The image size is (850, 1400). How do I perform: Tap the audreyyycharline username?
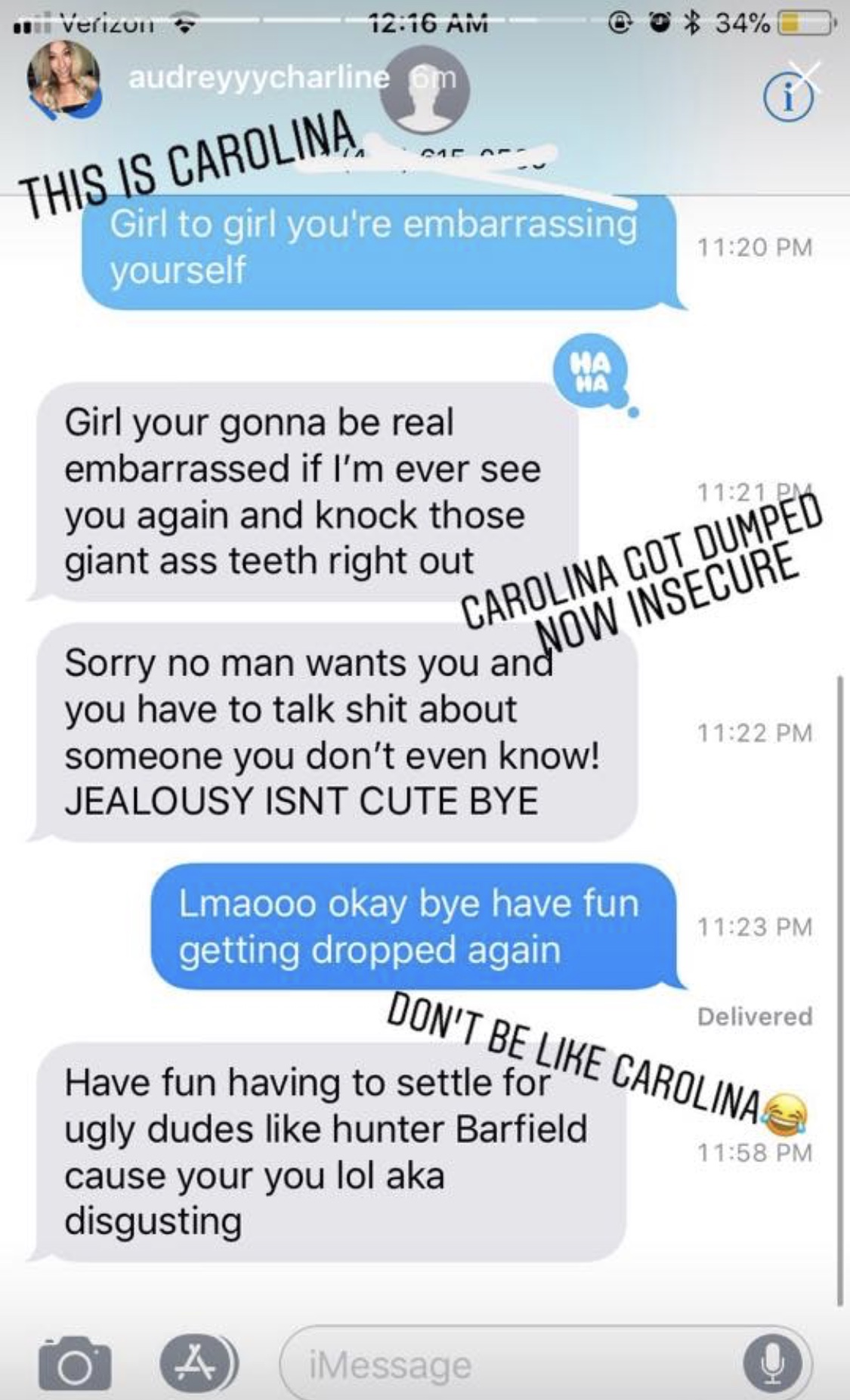tap(260, 78)
